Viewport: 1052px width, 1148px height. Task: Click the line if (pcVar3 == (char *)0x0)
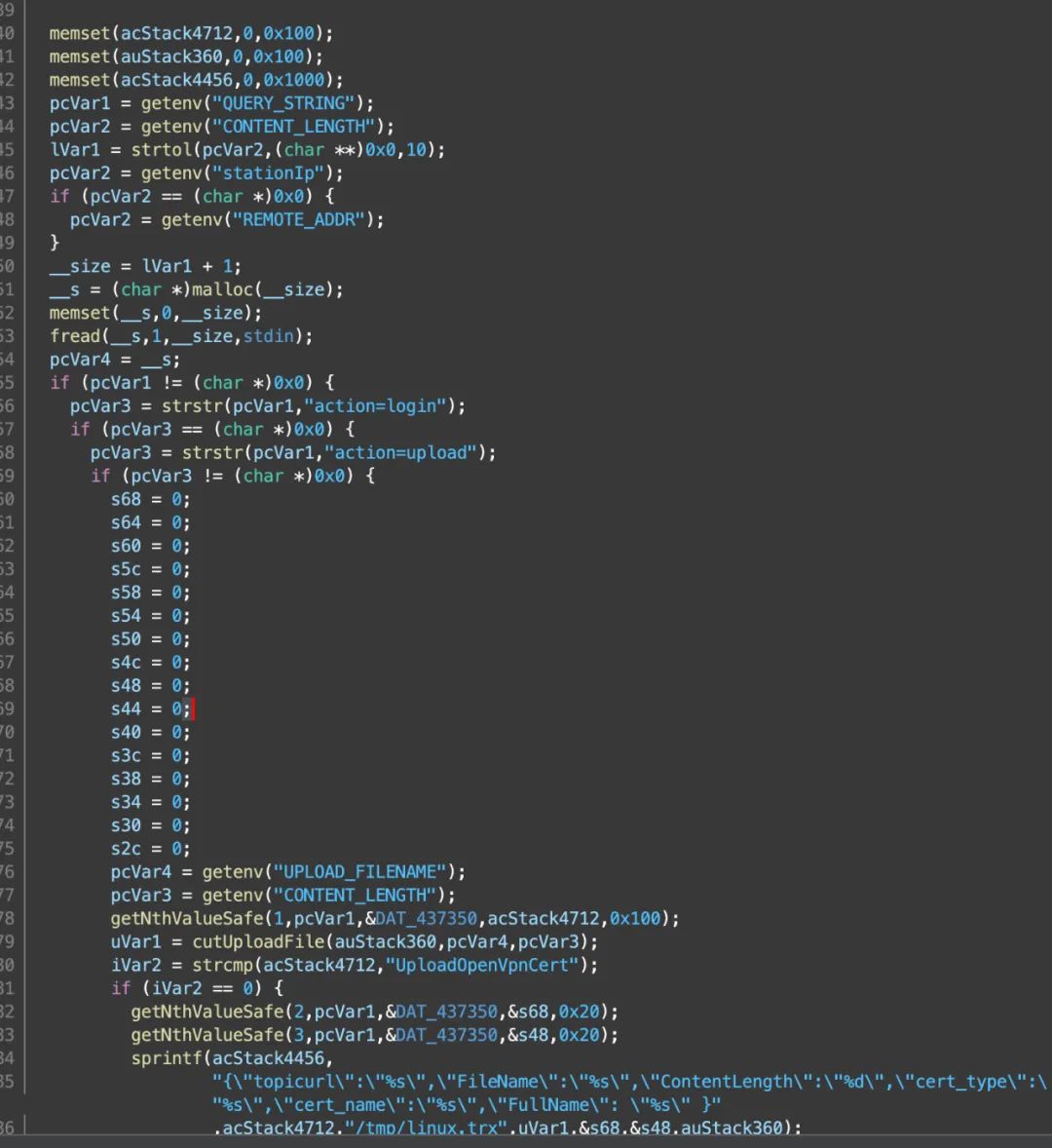(212, 430)
